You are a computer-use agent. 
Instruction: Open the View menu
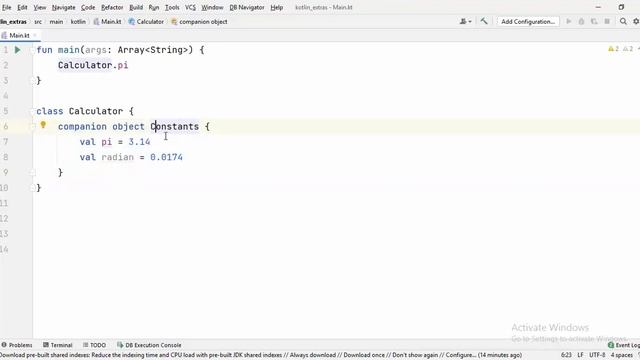point(40,7)
